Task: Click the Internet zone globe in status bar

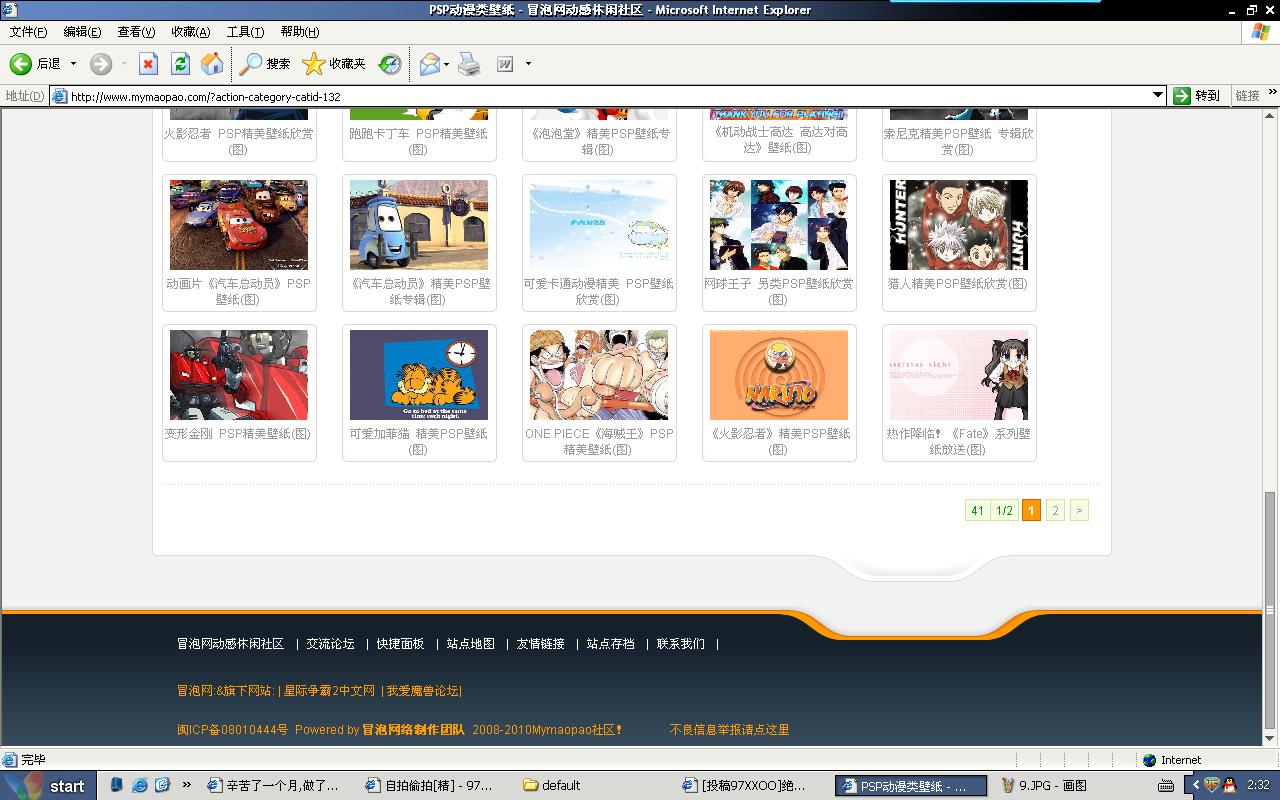Action: 1150,760
